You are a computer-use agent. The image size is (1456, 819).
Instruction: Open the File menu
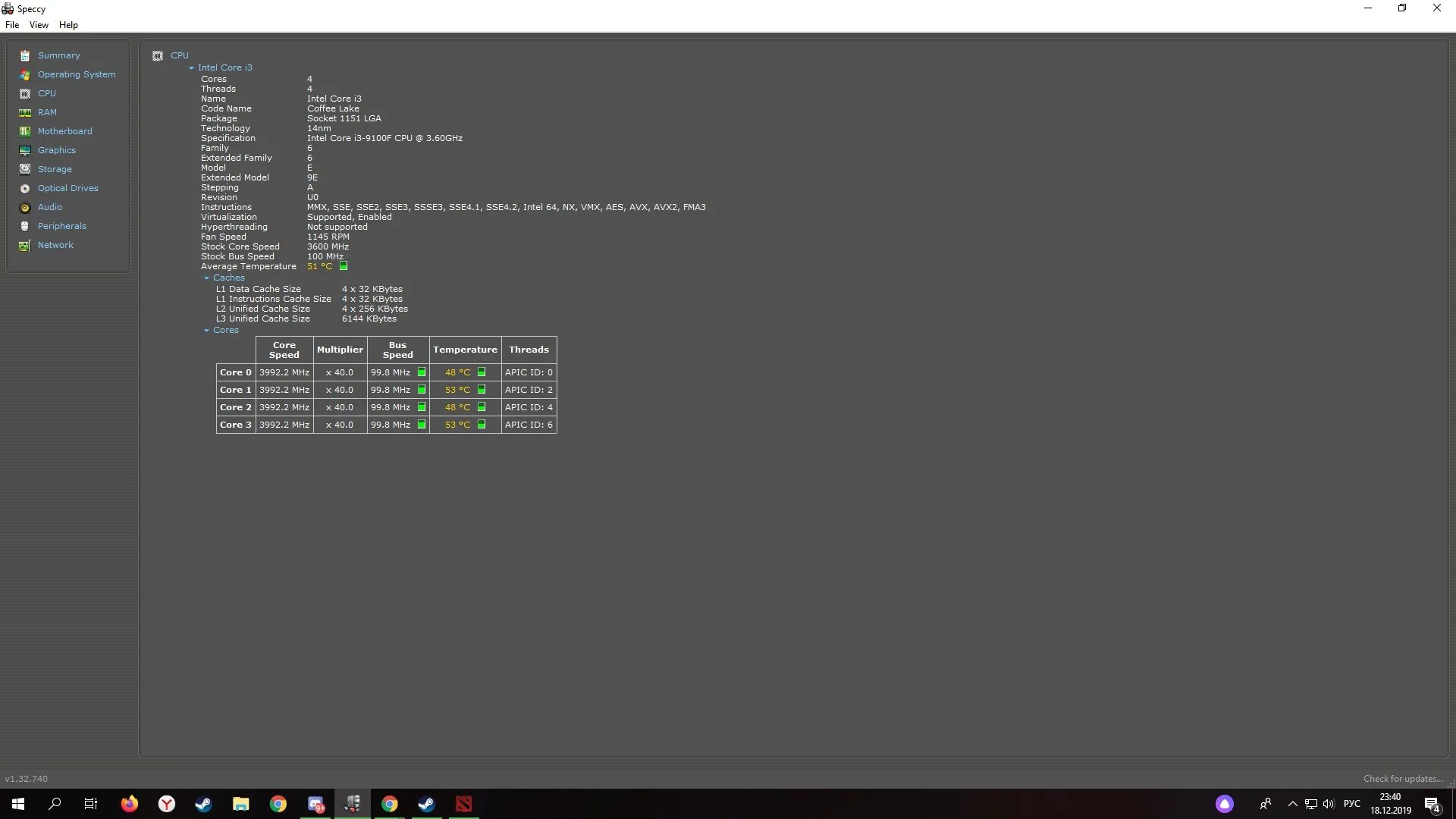[x=12, y=25]
